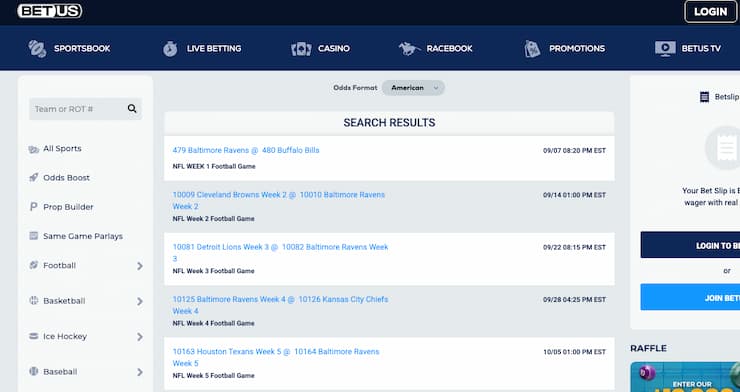Click the Betslip clipboard icon
740x392 pixels.
coord(704,97)
